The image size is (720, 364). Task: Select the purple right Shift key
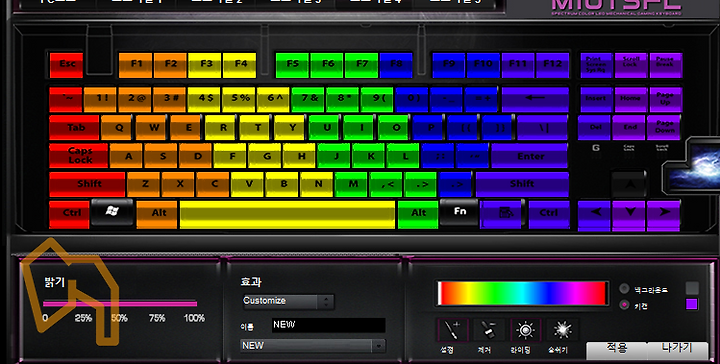coord(523,185)
